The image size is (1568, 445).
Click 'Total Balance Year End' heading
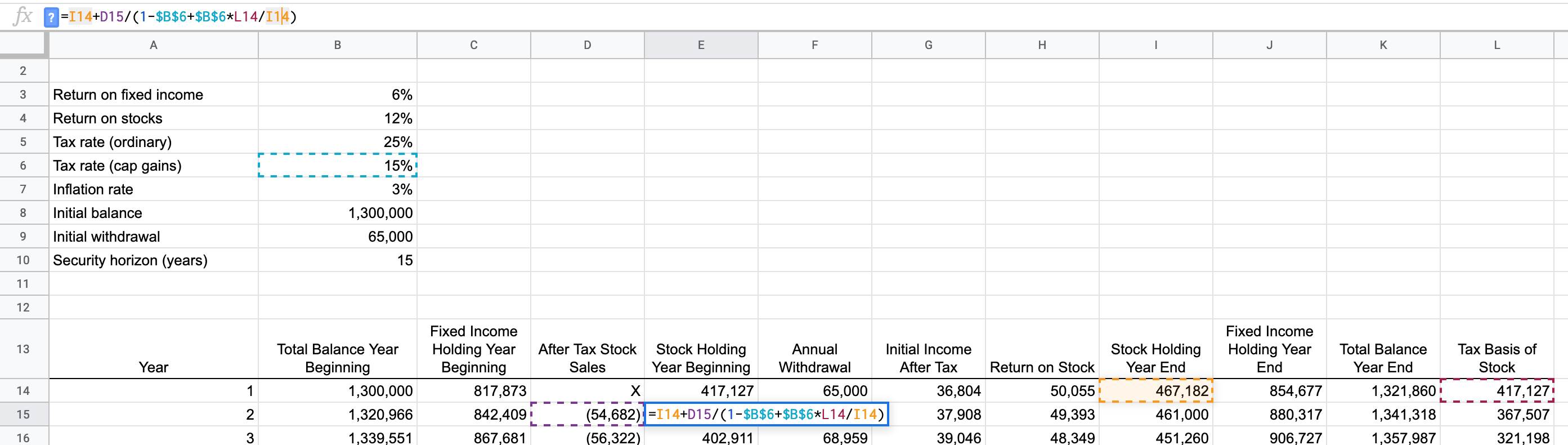1383,349
